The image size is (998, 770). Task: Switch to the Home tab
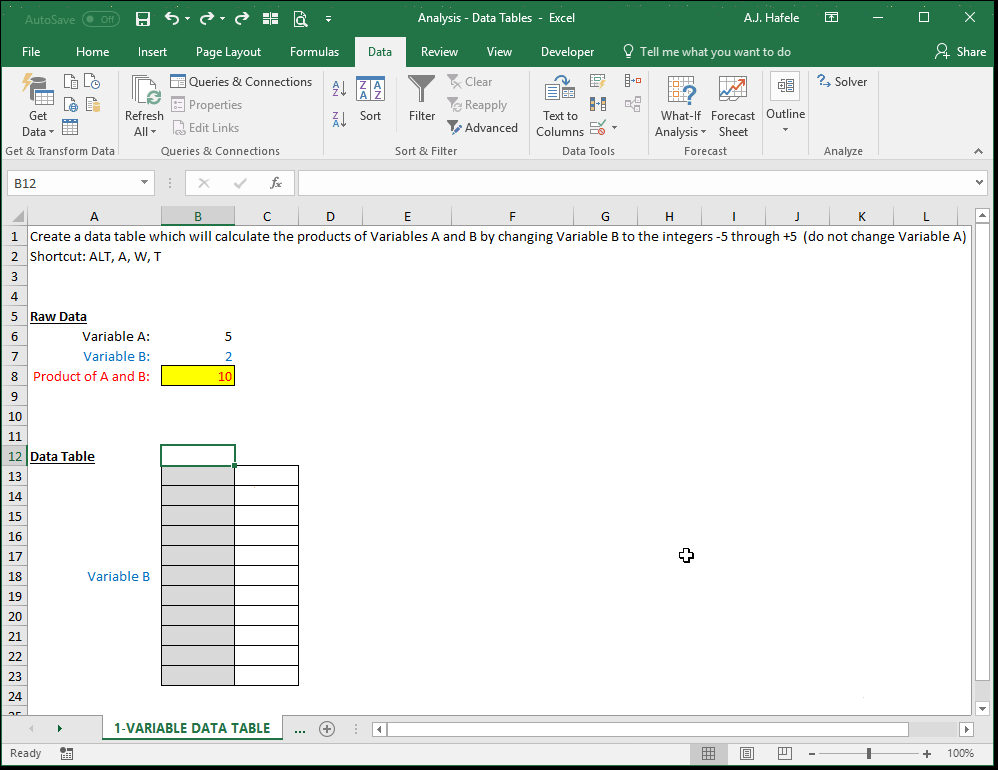[x=92, y=52]
